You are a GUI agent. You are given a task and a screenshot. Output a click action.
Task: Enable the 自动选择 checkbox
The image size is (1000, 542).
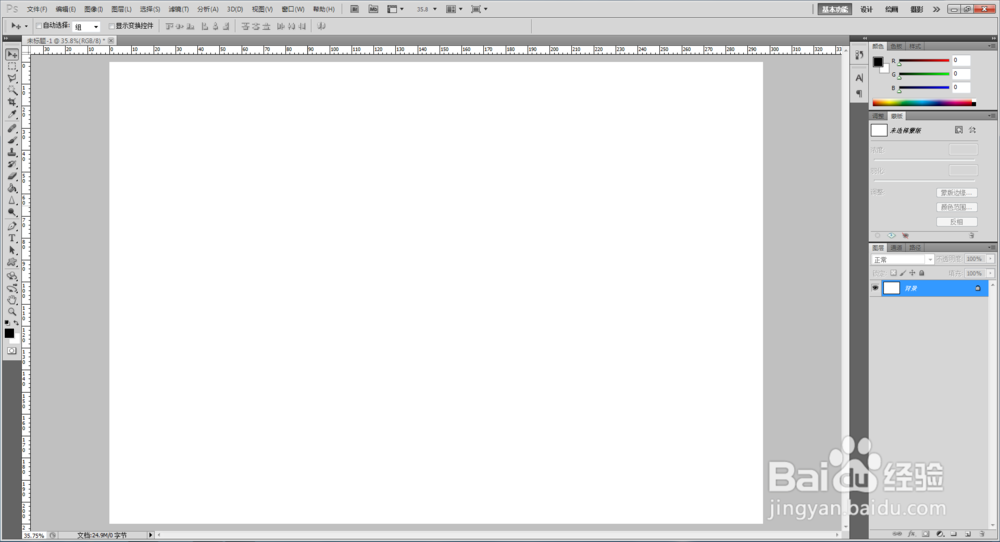(39, 26)
